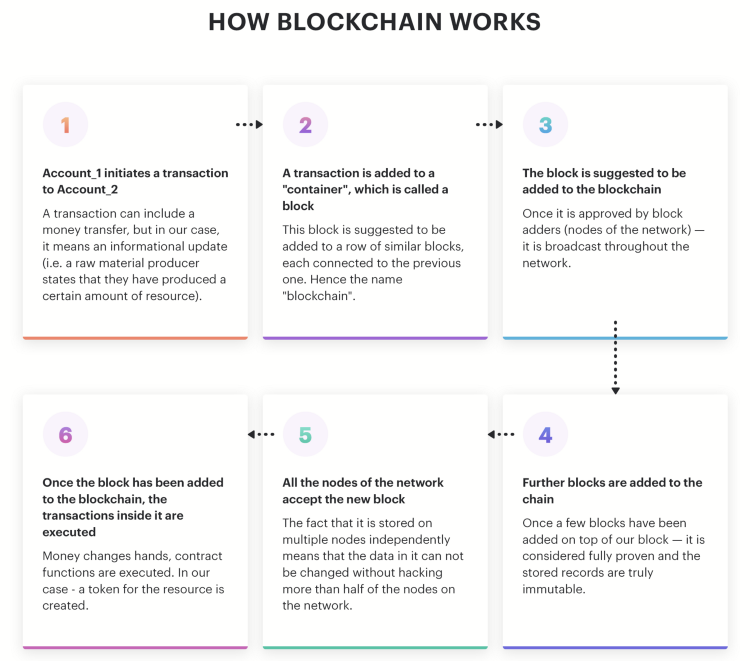
Task: Click the orange underline bar of card 1
Action: click(135, 338)
